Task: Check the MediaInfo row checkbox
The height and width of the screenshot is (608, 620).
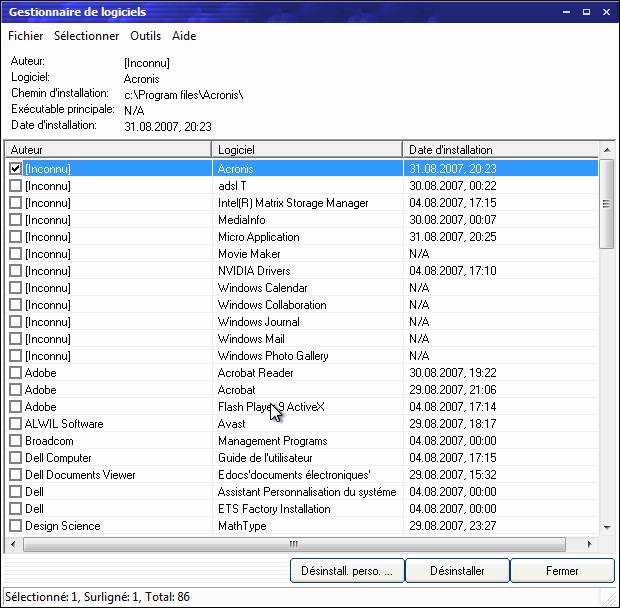Action: pos(15,220)
